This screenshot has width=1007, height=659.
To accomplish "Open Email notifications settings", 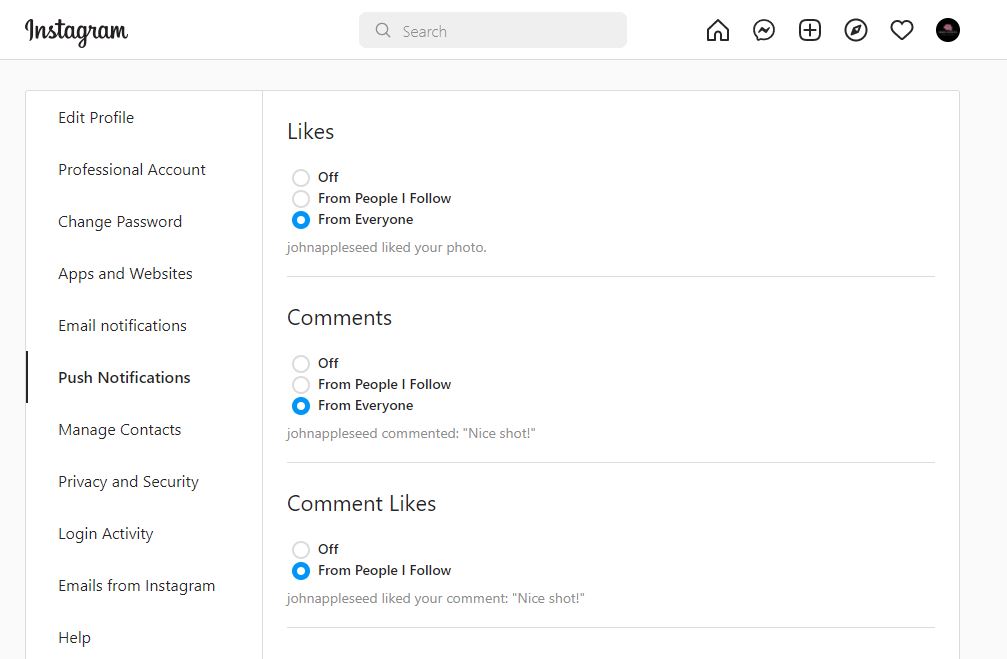I will (123, 326).
